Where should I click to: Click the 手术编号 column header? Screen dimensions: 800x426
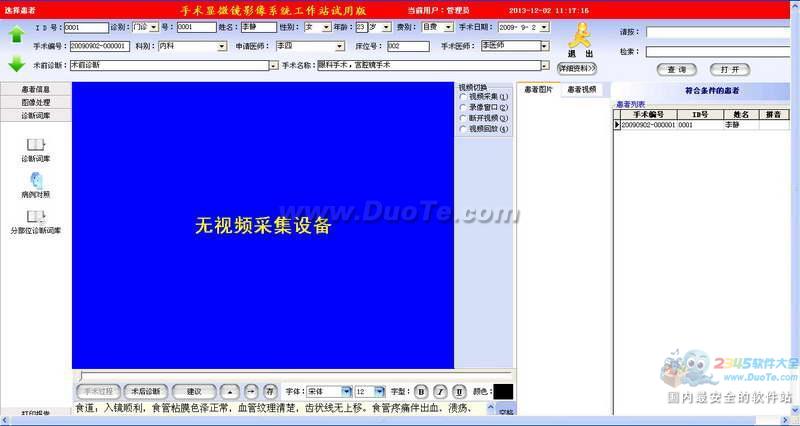point(648,115)
